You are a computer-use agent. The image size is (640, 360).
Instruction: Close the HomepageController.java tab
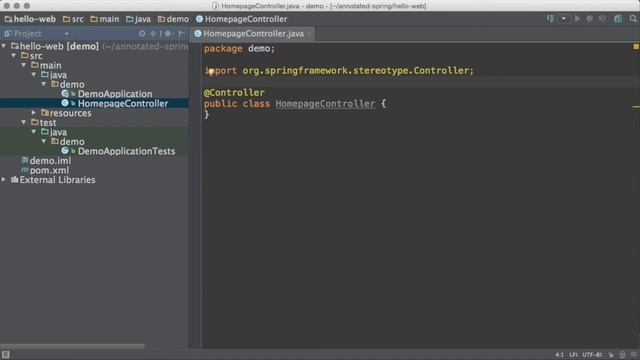[309, 34]
